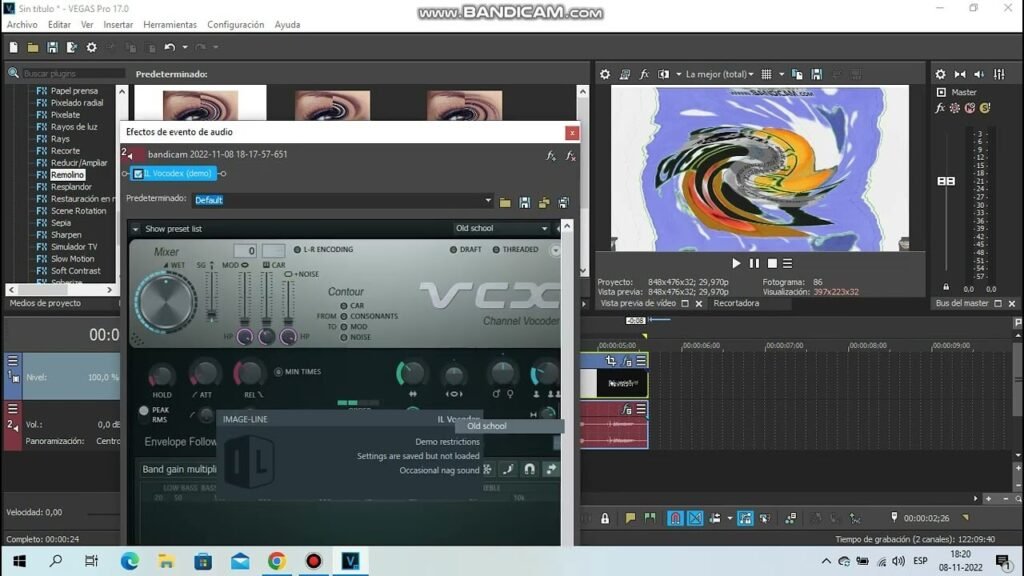1024x576 pixels.
Task: Toggle THREADED option in Vocodex
Action: click(x=496, y=249)
